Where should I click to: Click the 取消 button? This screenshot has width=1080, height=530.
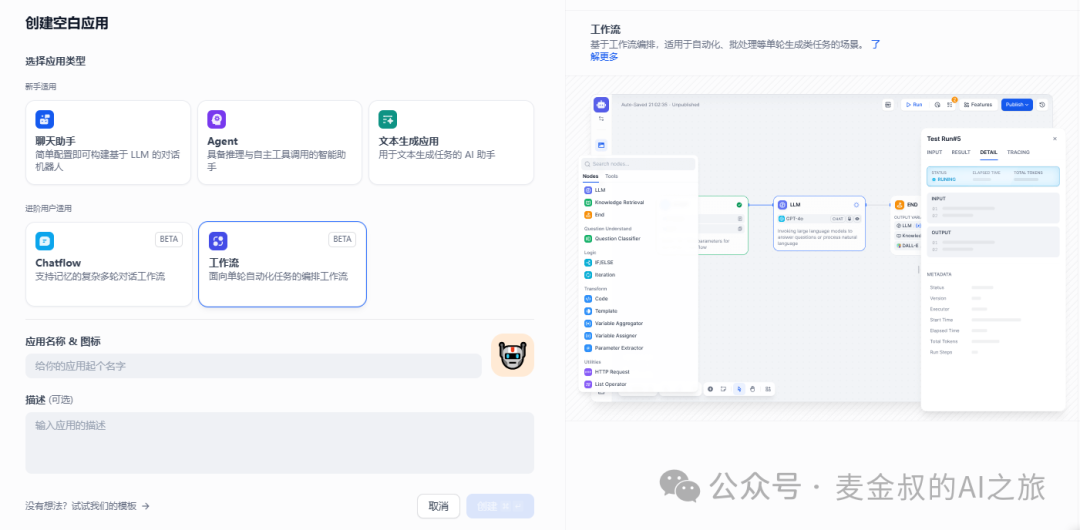[x=439, y=507]
